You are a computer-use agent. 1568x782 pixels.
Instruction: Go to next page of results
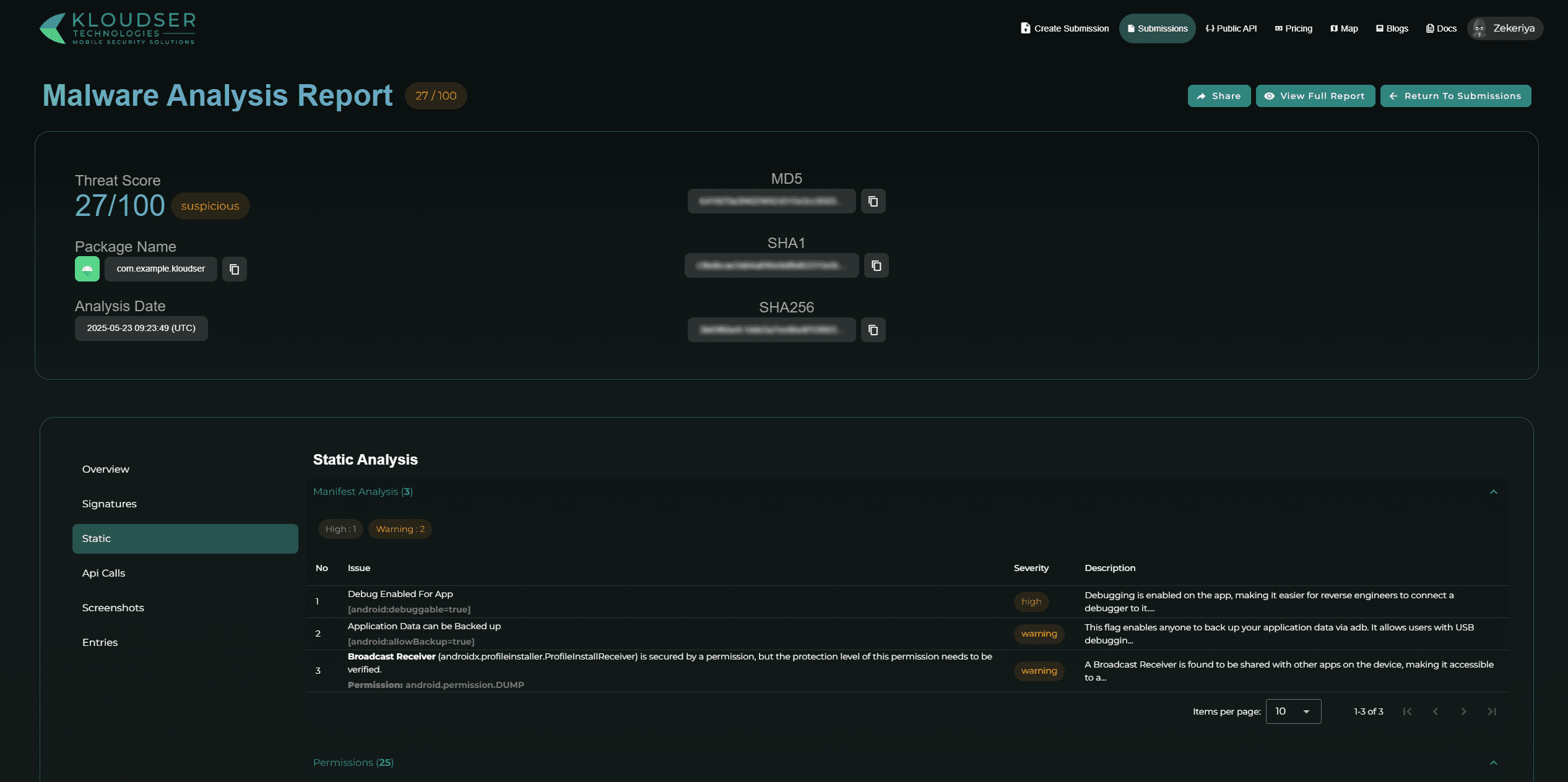pyautogui.click(x=1463, y=711)
